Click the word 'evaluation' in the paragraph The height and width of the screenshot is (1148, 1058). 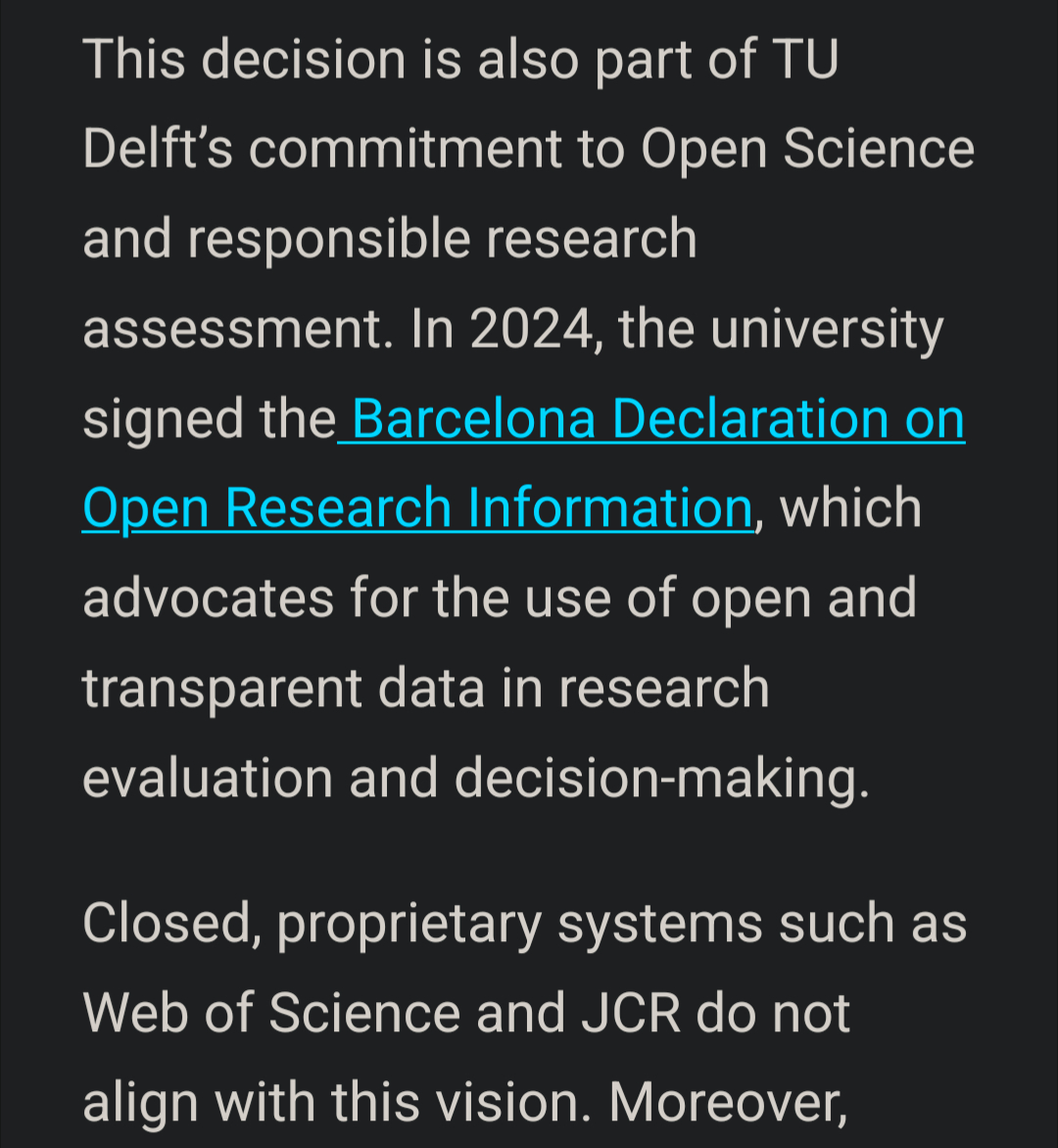[x=208, y=779]
